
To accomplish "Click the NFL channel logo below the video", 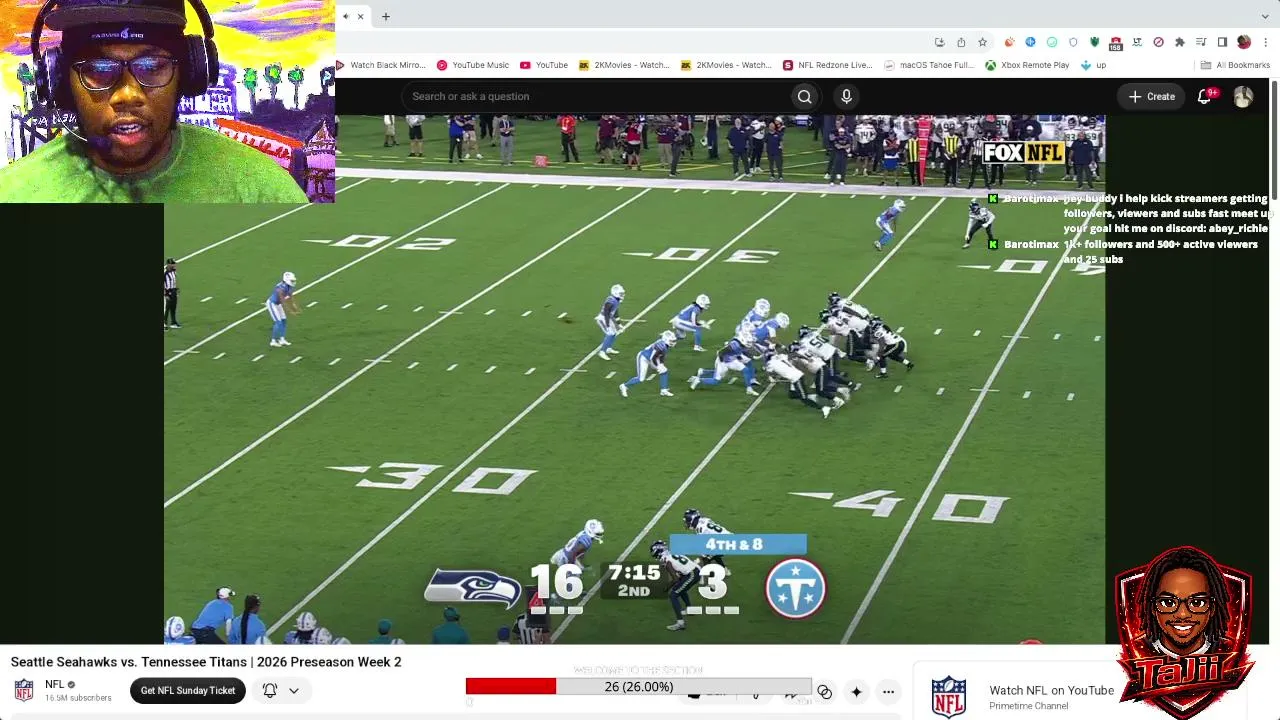I will [x=24, y=690].
